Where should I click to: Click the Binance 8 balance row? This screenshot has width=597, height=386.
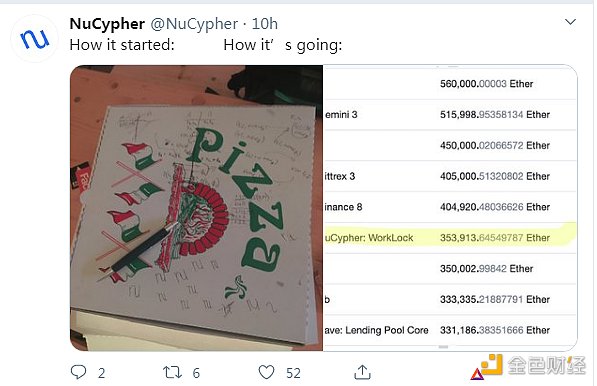450,207
